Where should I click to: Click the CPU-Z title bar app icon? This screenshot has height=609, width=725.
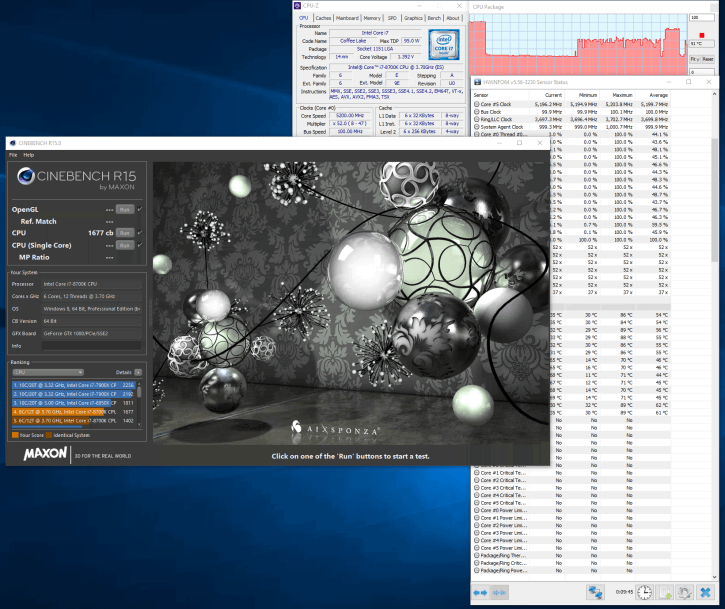(x=297, y=6)
